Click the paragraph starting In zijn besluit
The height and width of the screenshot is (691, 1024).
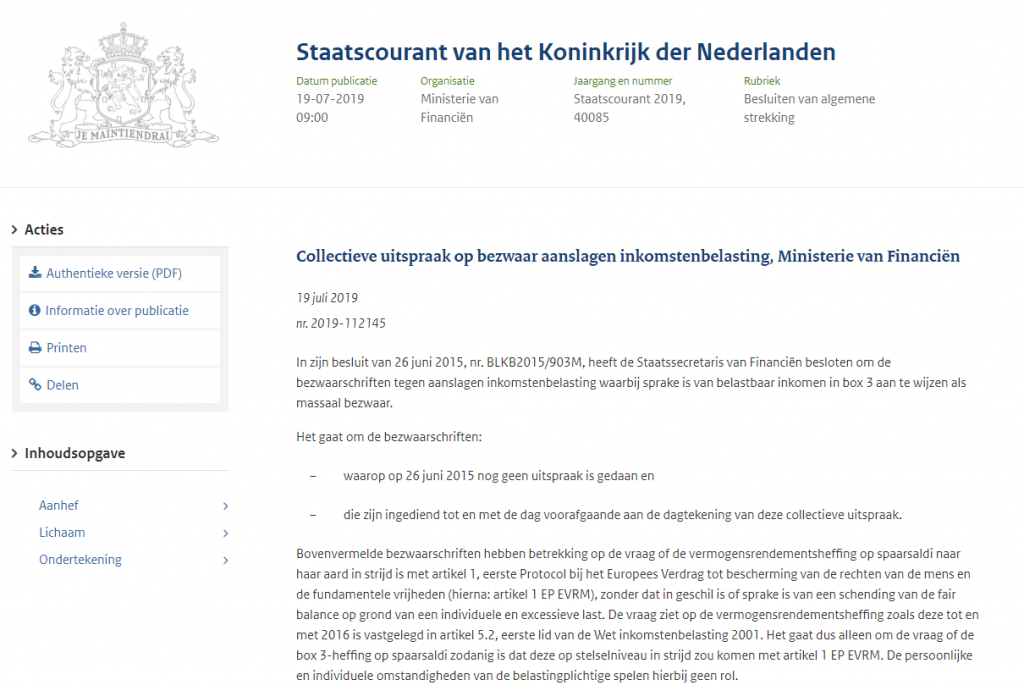pyautogui.click(x=631, y=383)
